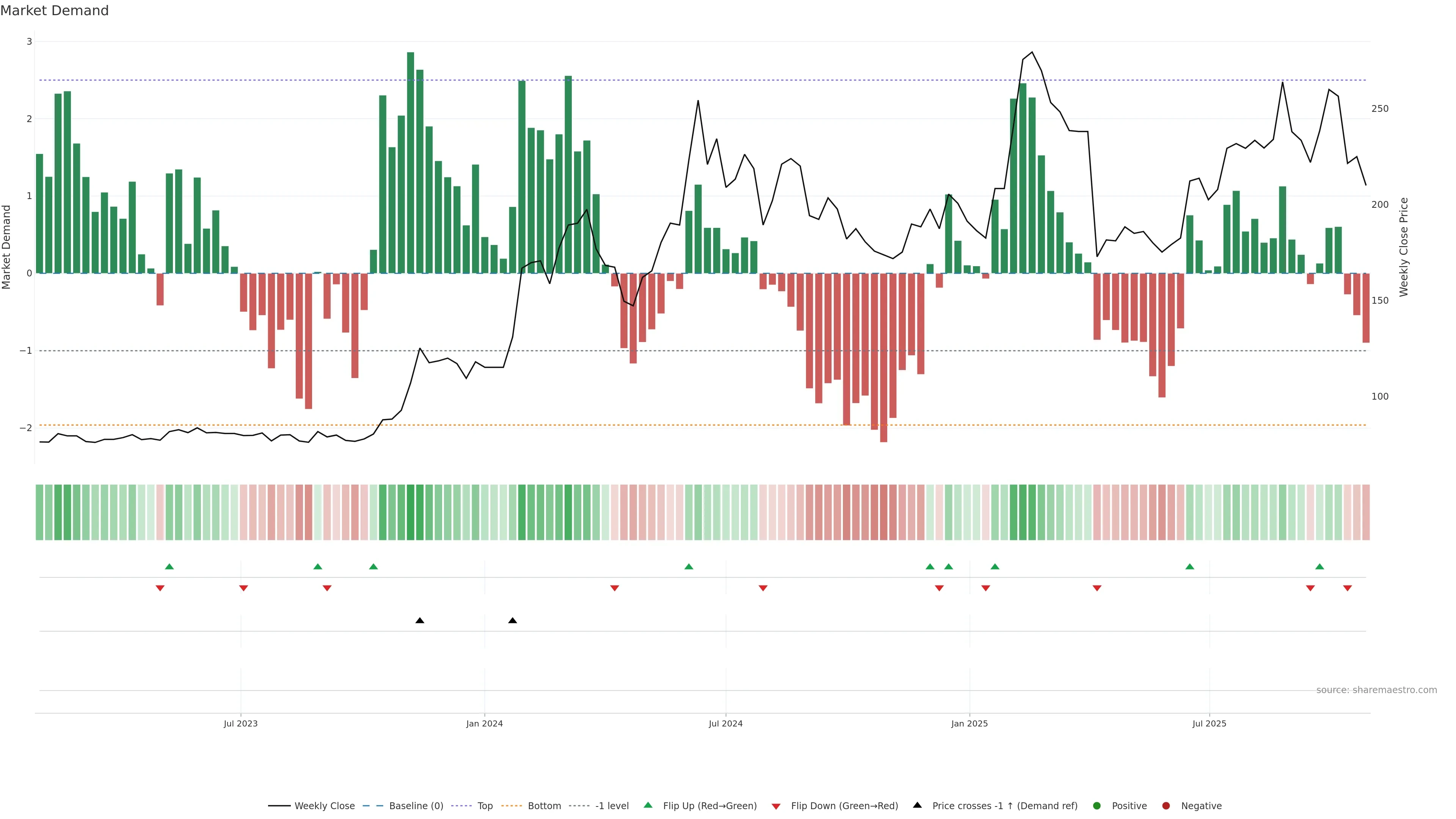The width and height of the screenshot is (1456, 819).
Task: Click the Weekly Close Price axis title
Action: pos(1404,247)
